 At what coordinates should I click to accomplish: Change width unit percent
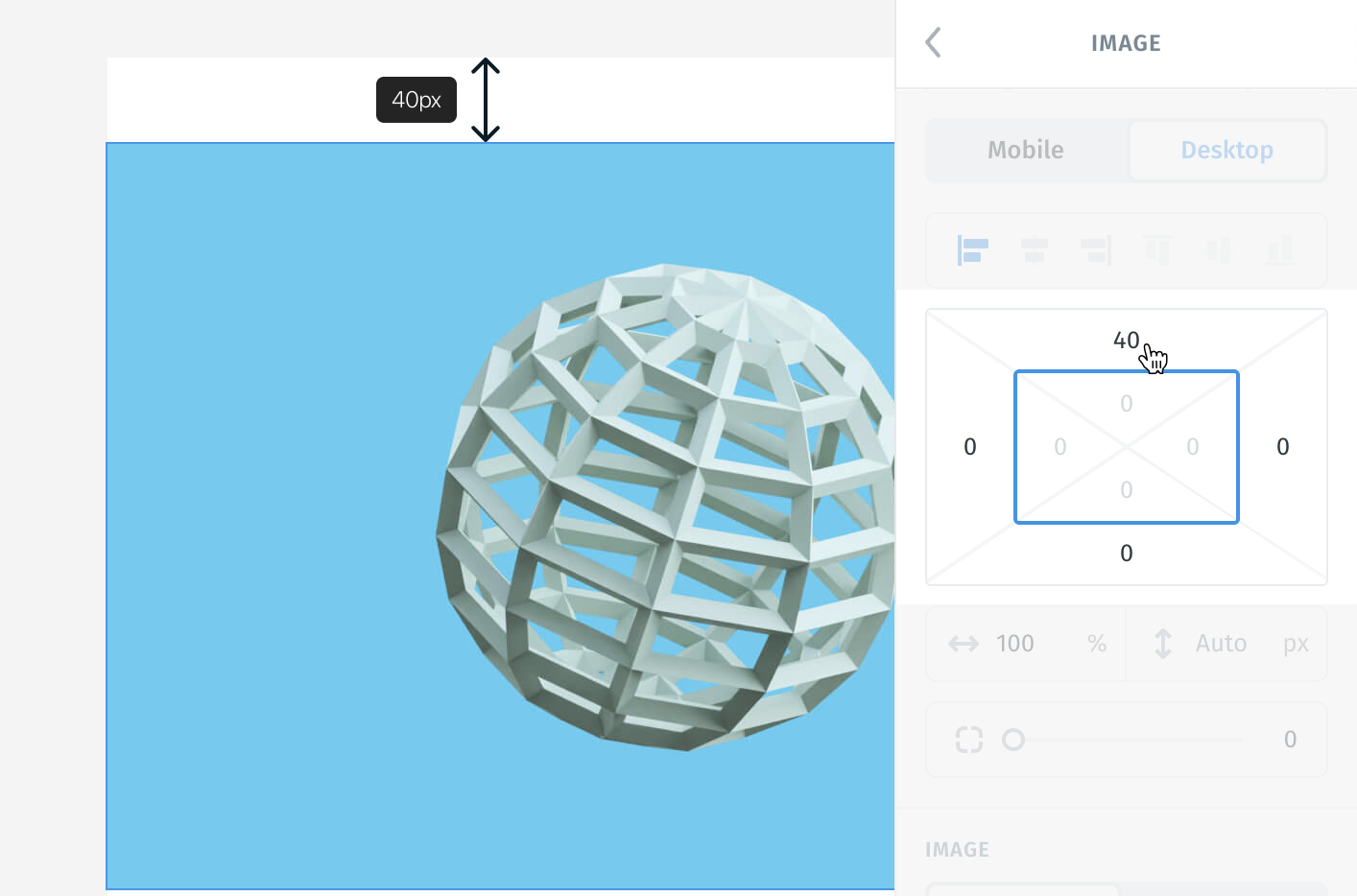pos(1097,643)
